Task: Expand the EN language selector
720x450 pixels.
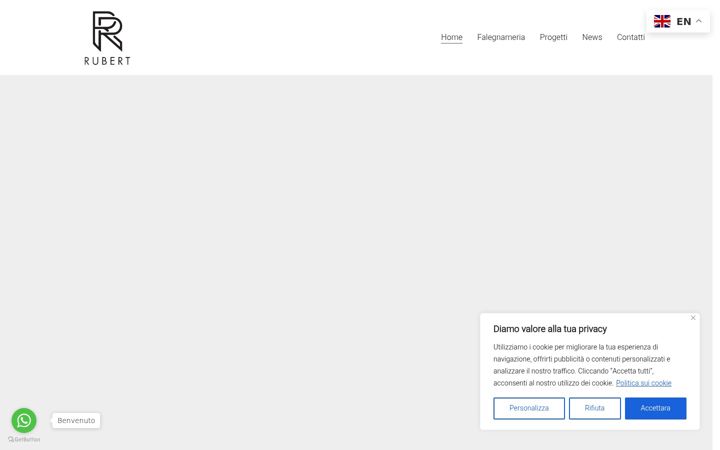Action: [x=678, y=21]
